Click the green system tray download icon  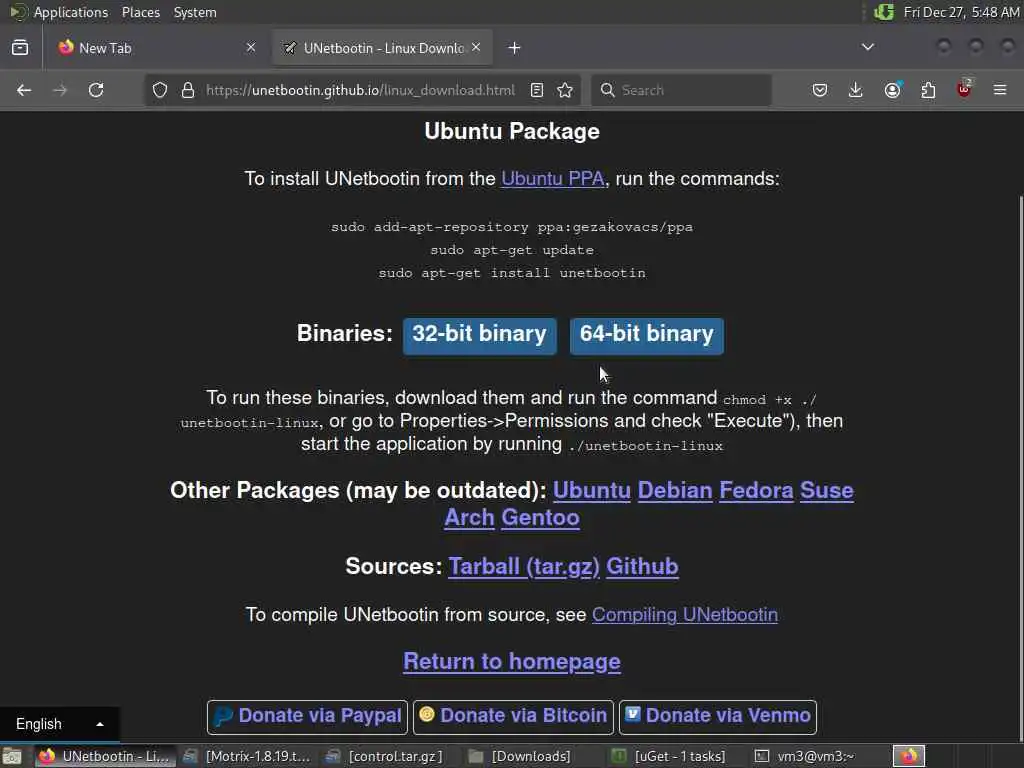tap(884, 12)
